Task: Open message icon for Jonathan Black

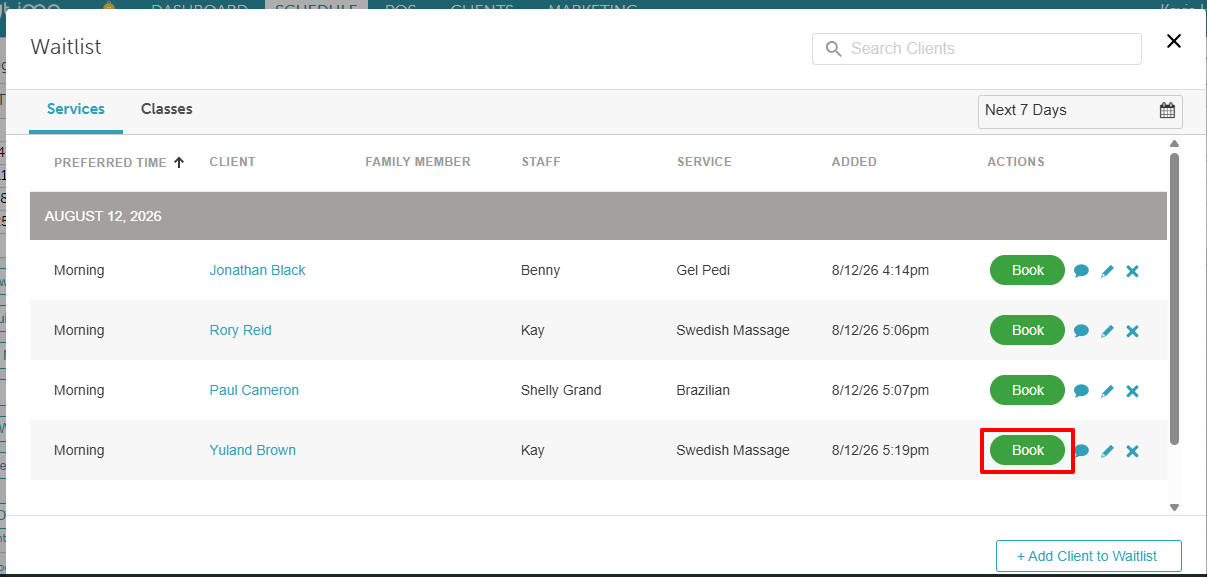Action: pyautogui.click(x=1081, y=271)
